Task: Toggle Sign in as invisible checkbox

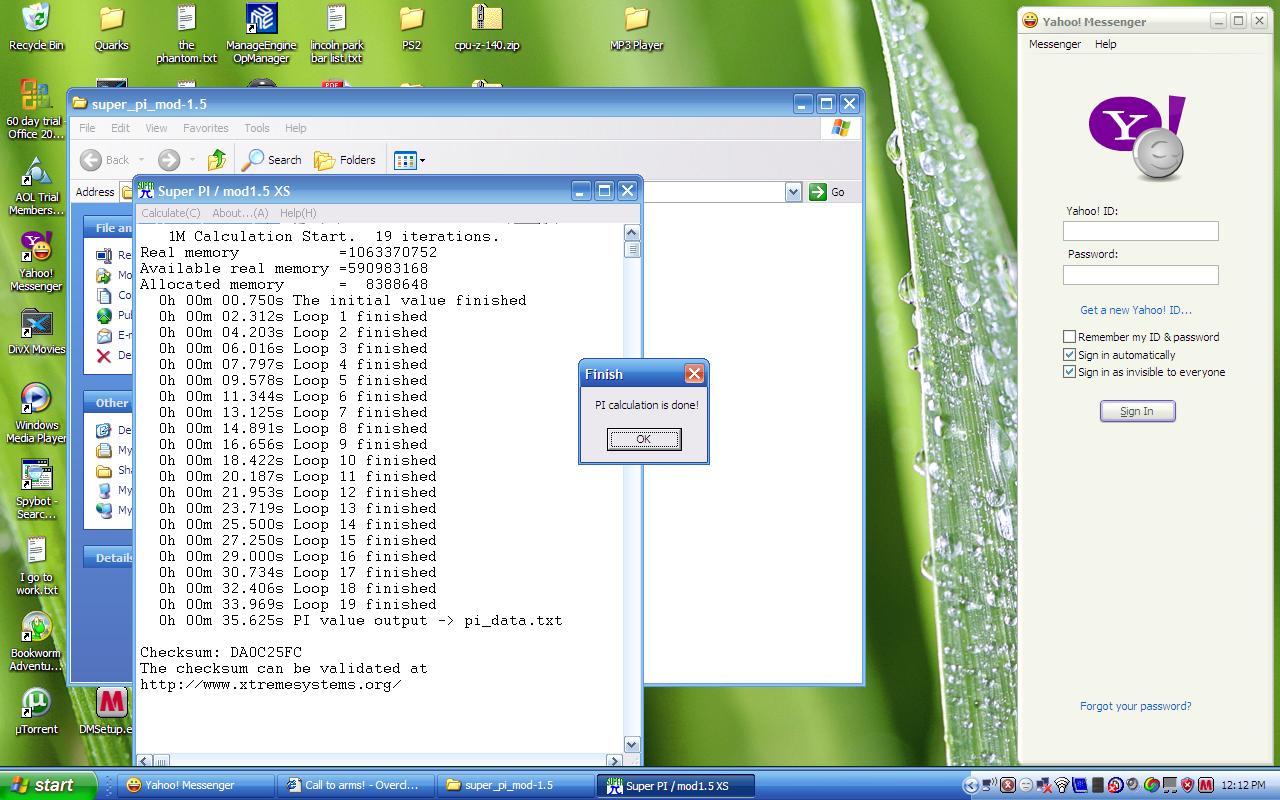Action: pos(1069,372)
